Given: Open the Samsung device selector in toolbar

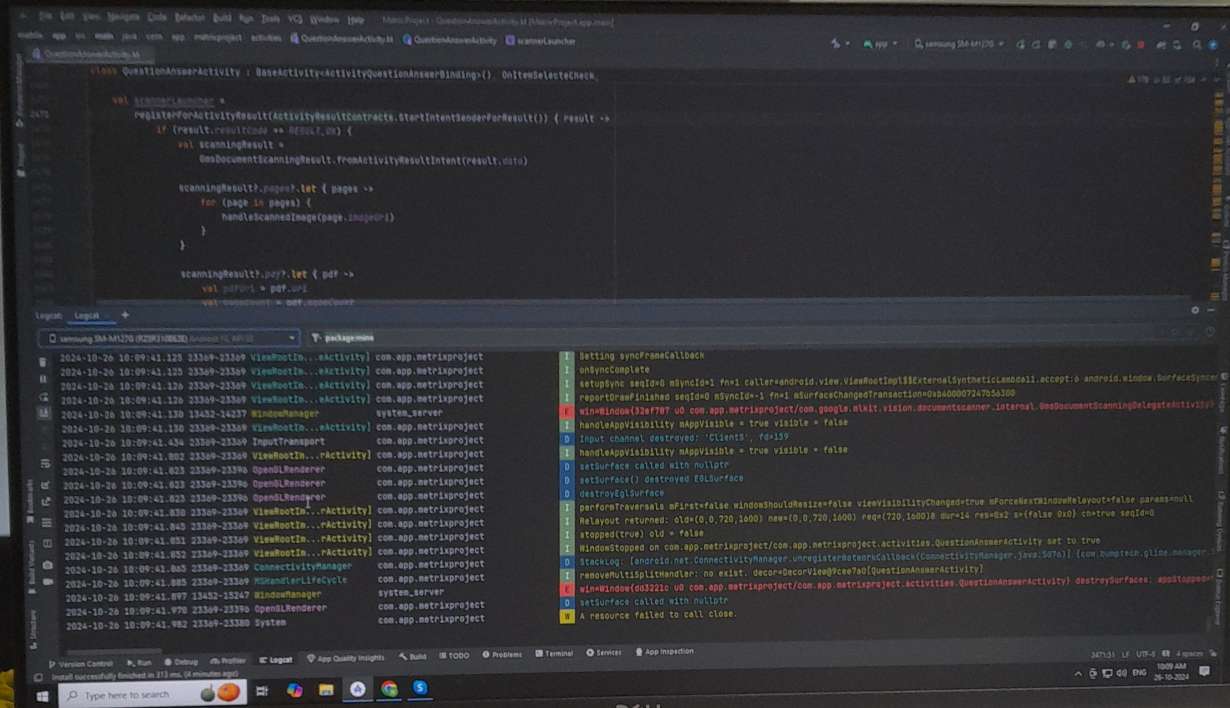Looking at the screenshot, I should click(960, 44).
